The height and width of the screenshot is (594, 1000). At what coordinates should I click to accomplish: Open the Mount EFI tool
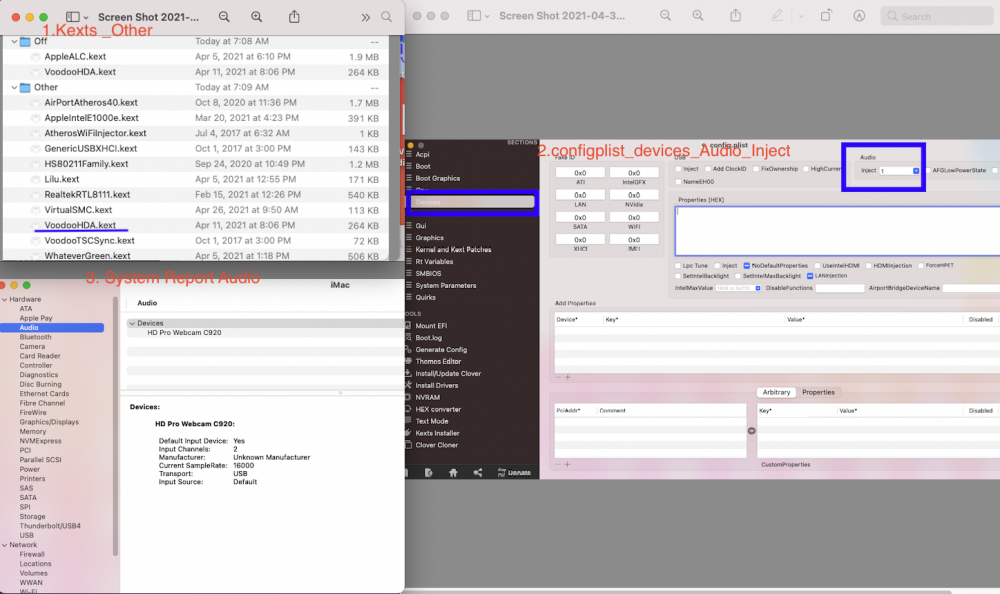pyautogui.click(x=431, y=326)
